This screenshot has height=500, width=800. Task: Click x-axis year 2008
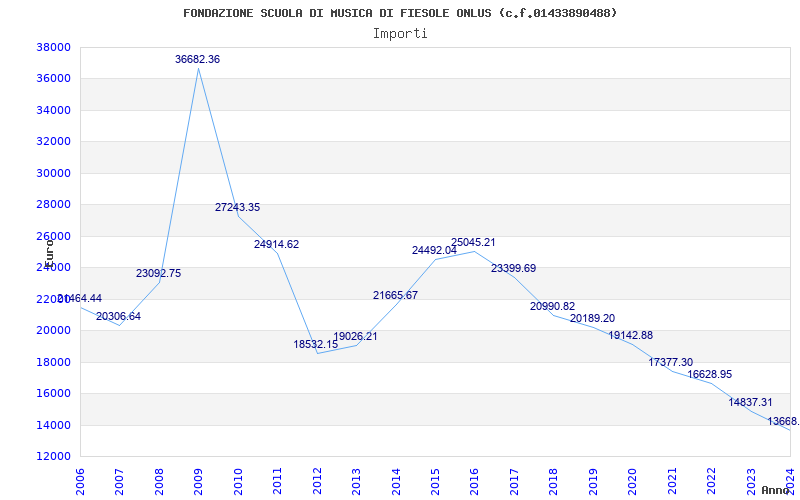(159, 481)
